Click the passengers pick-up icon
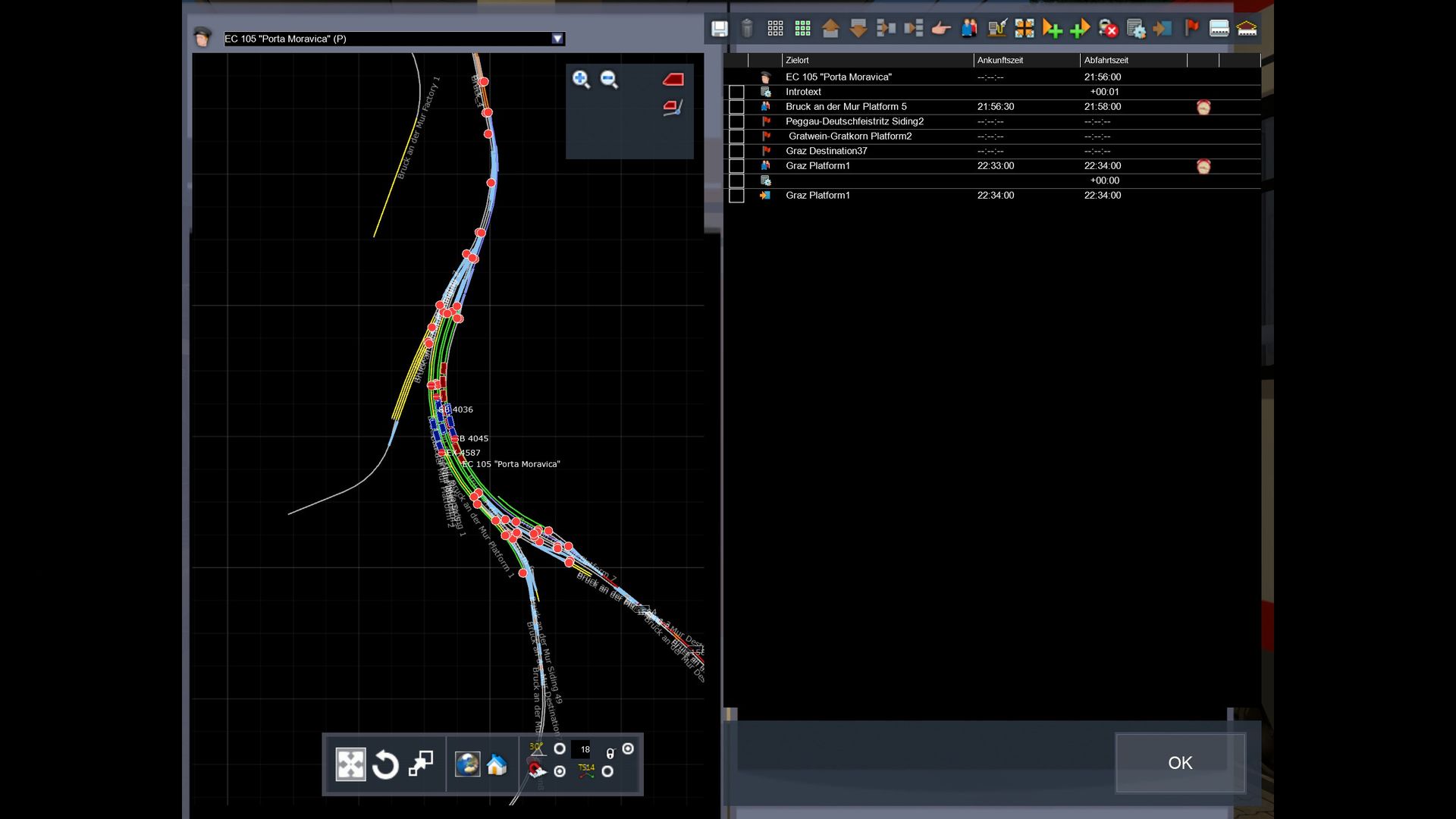1456x819 pixels. (969, 29)
